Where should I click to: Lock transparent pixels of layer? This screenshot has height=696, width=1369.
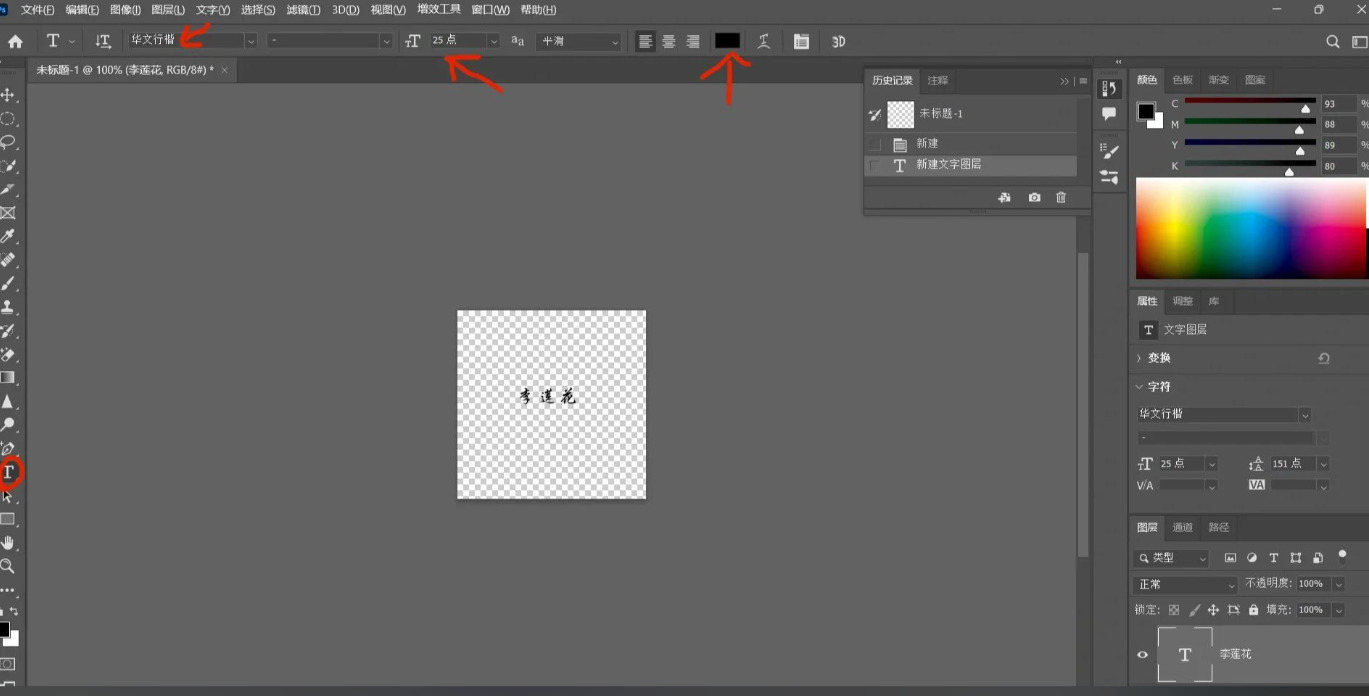1174,610
